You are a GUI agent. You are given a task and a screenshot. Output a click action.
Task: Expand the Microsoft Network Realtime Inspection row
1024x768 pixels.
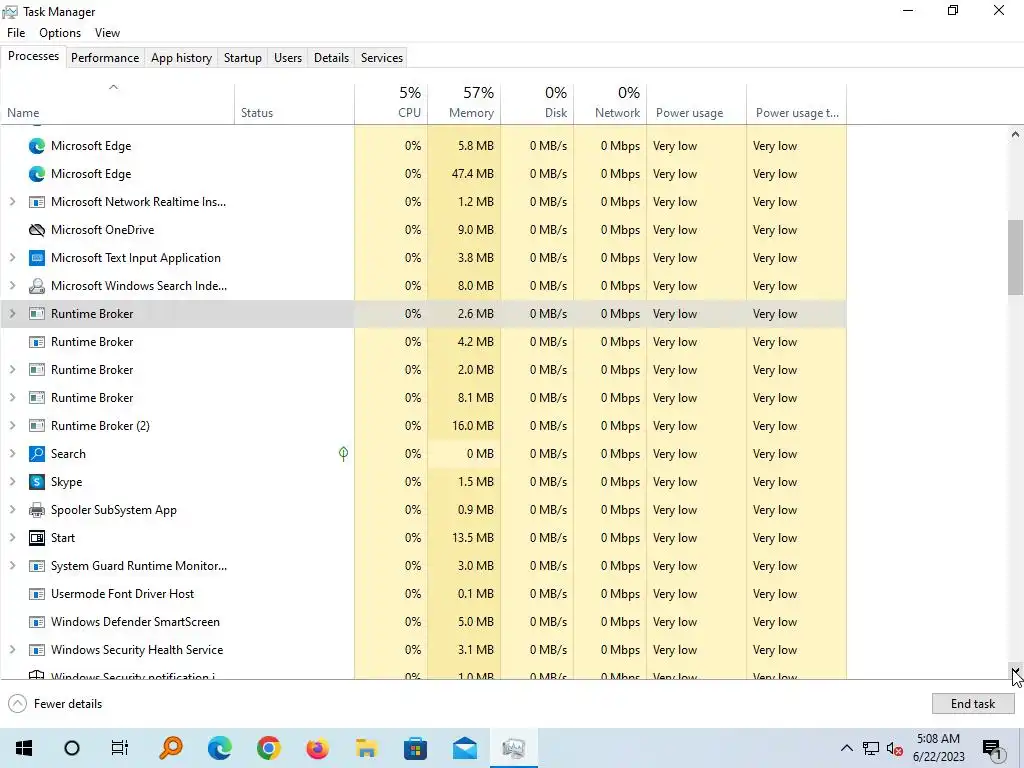tap(12, 202)
